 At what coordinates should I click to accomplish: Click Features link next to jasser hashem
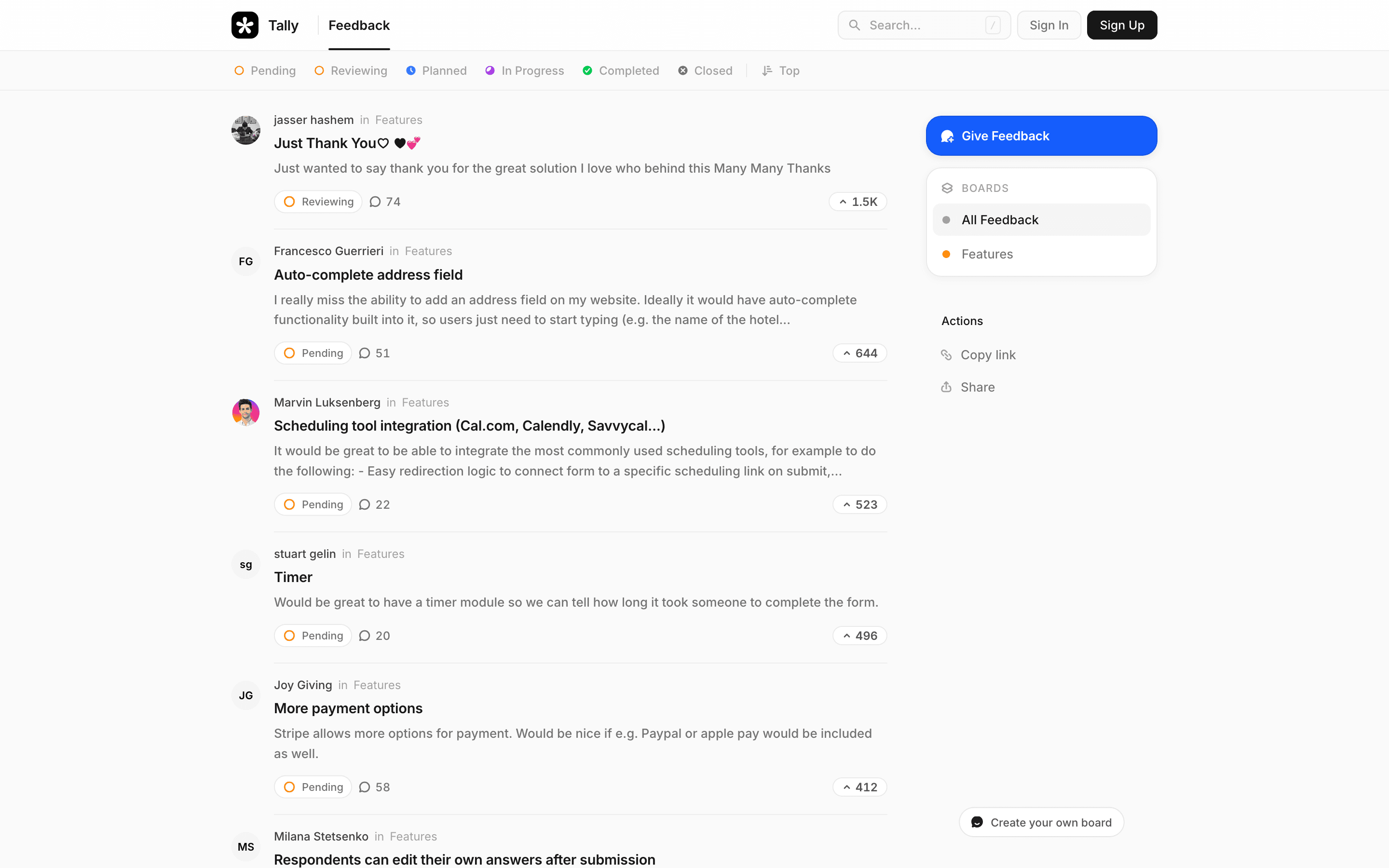(399, 120)
